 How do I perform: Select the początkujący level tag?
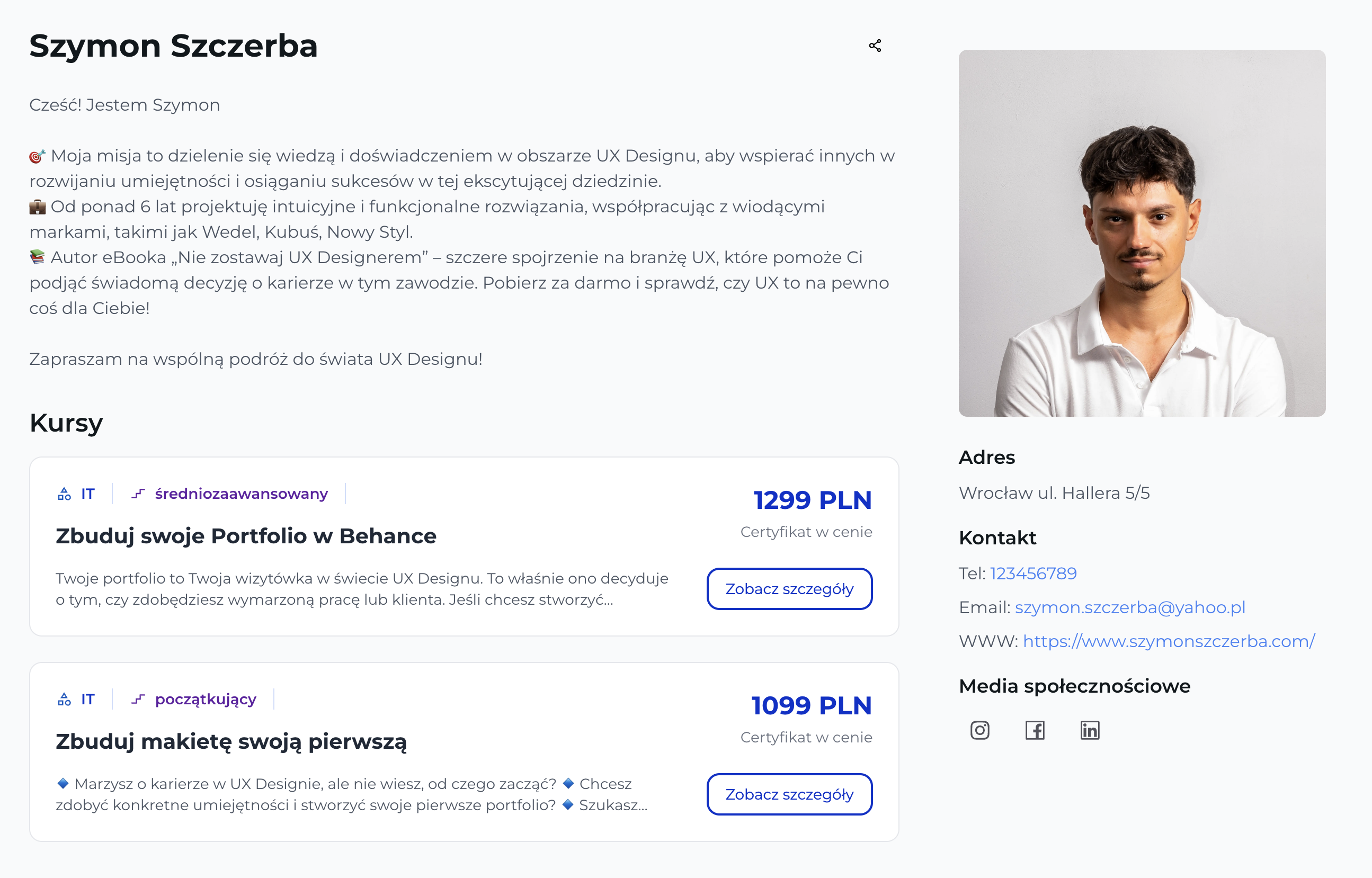206,699
